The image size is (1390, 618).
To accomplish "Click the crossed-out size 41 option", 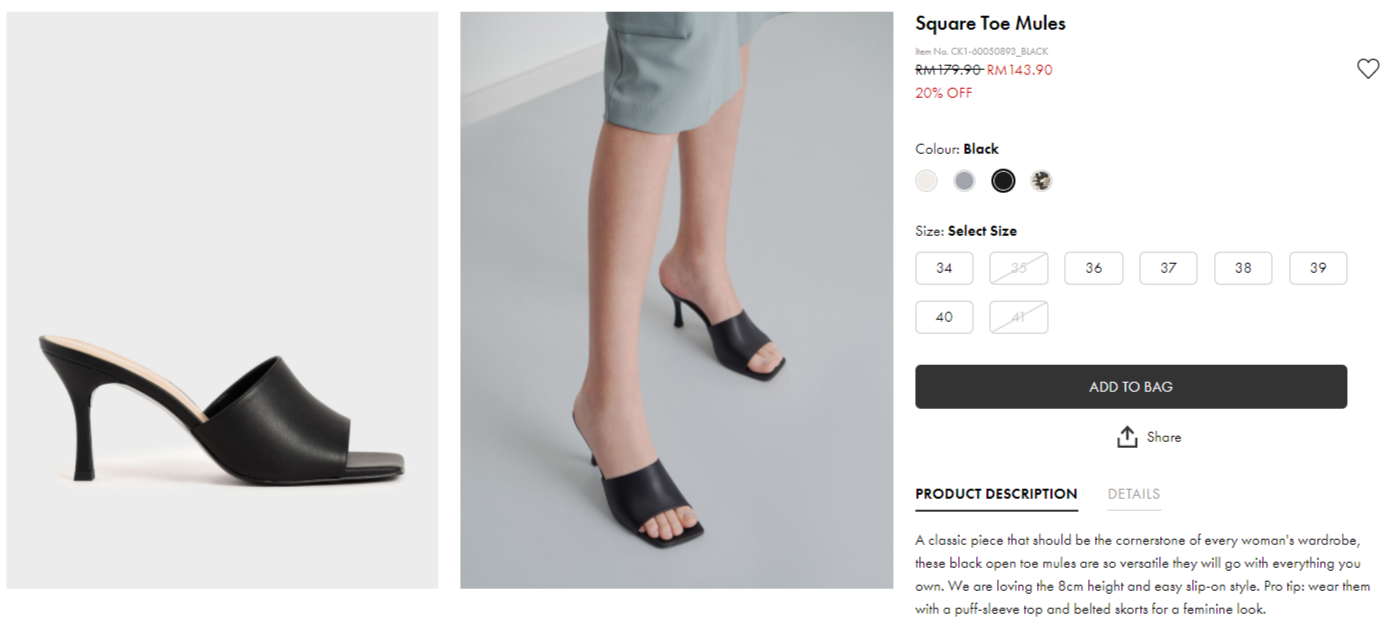I will pyautogui.click(x=1019, y=317).
